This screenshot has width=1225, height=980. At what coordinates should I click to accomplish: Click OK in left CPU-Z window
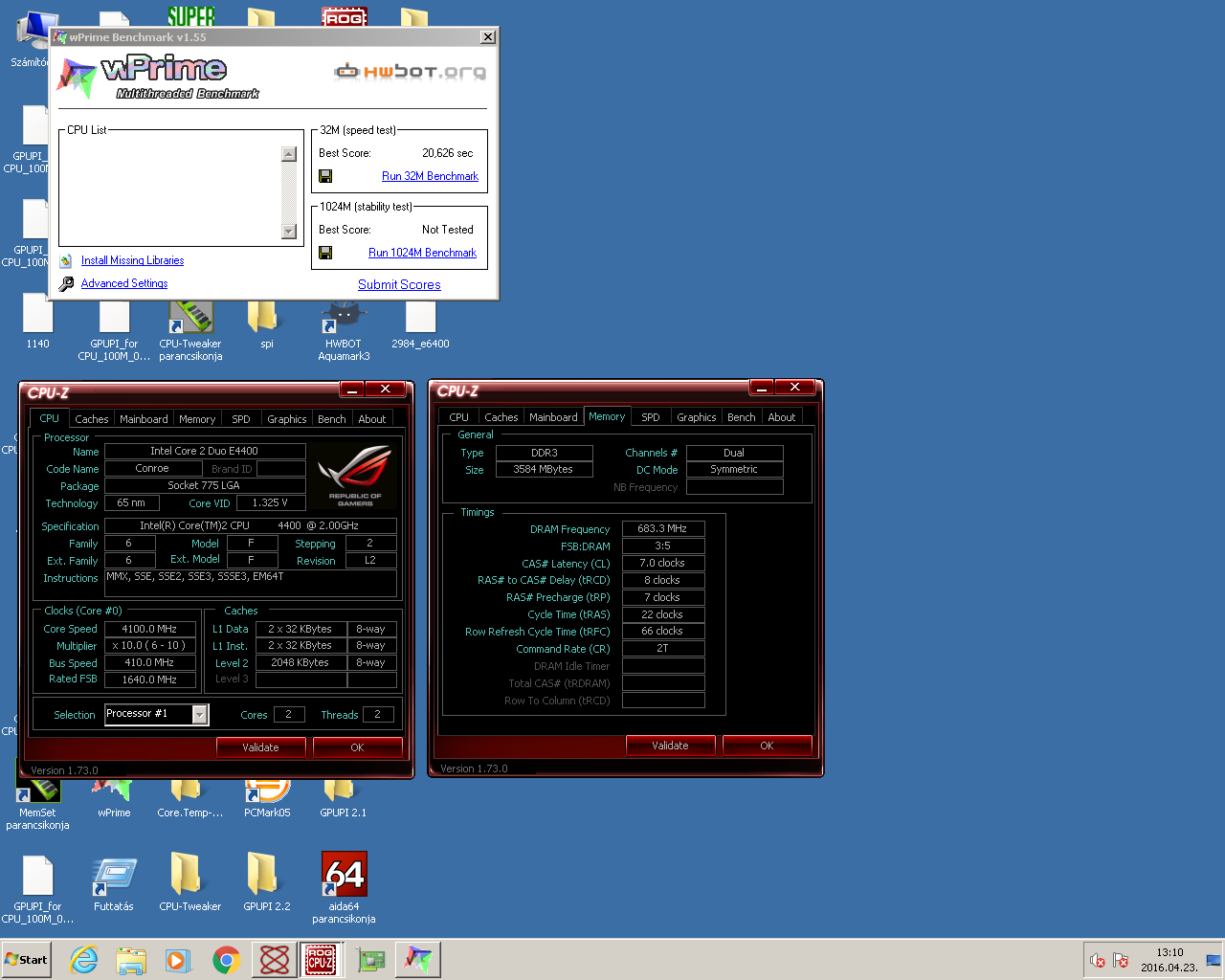(357, 747)
